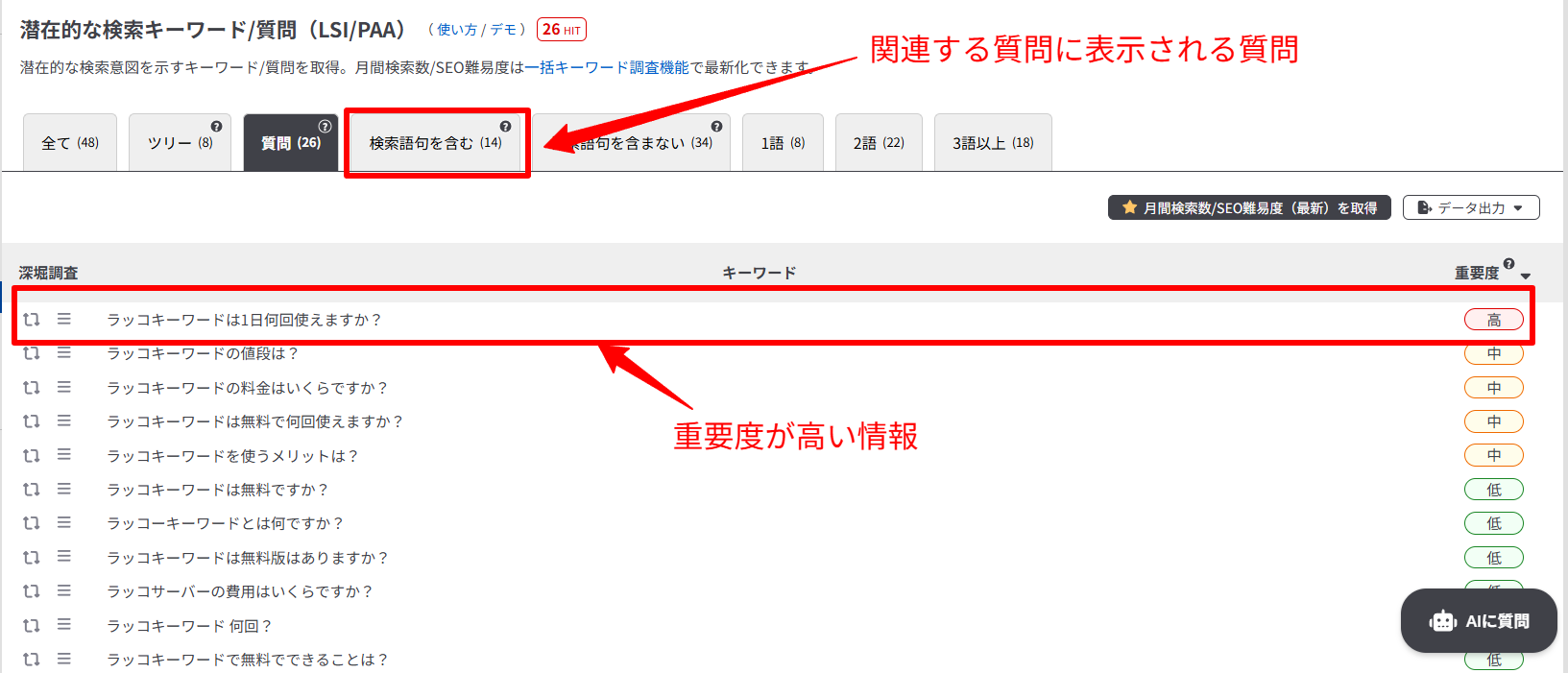Click the re-search icon for ラッコキーワードを使うメリットは？
The height and width of the screenshot is (673, 1568).
(32, 455)
